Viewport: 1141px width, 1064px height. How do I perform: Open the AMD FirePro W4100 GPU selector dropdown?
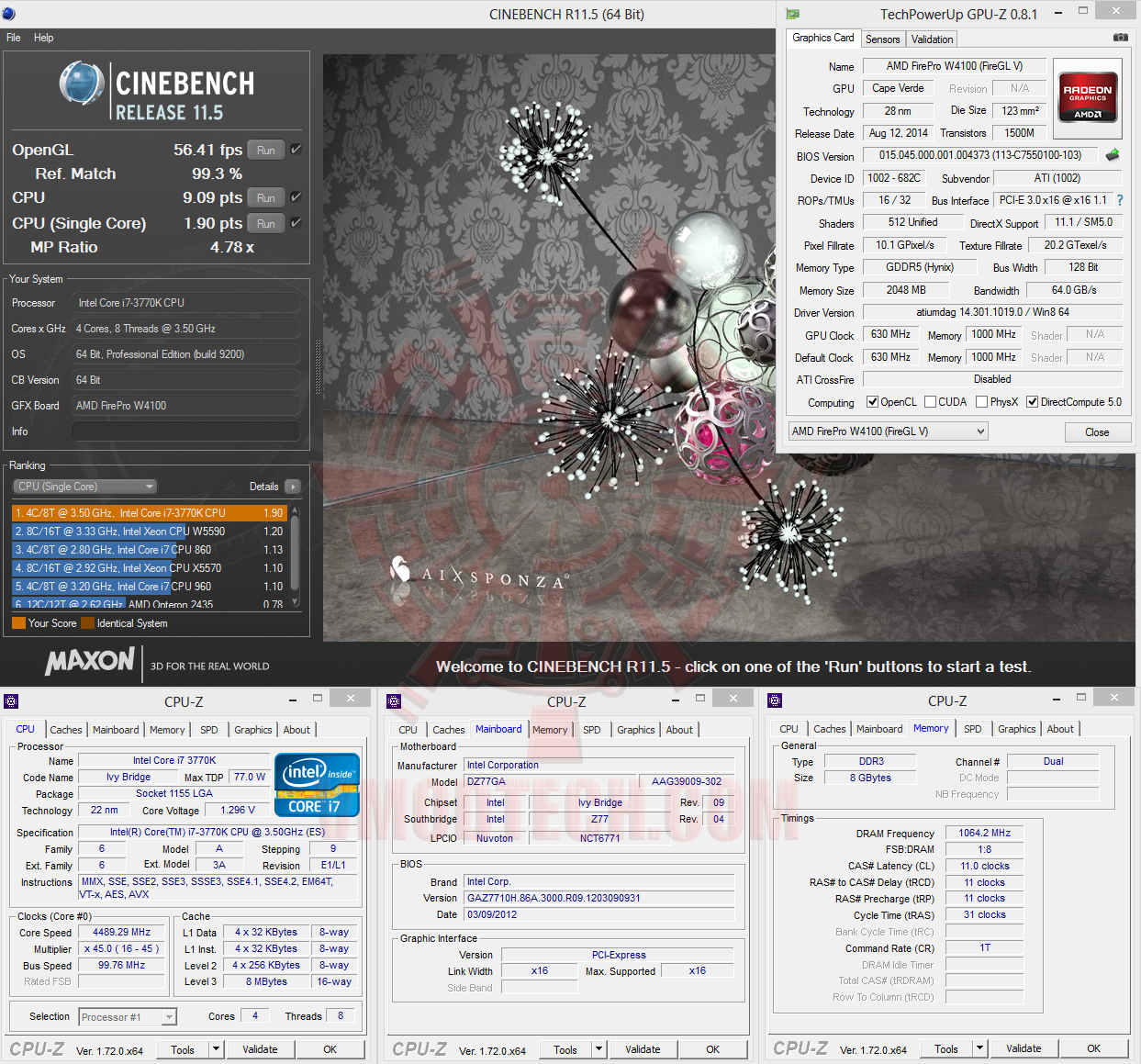888,431
